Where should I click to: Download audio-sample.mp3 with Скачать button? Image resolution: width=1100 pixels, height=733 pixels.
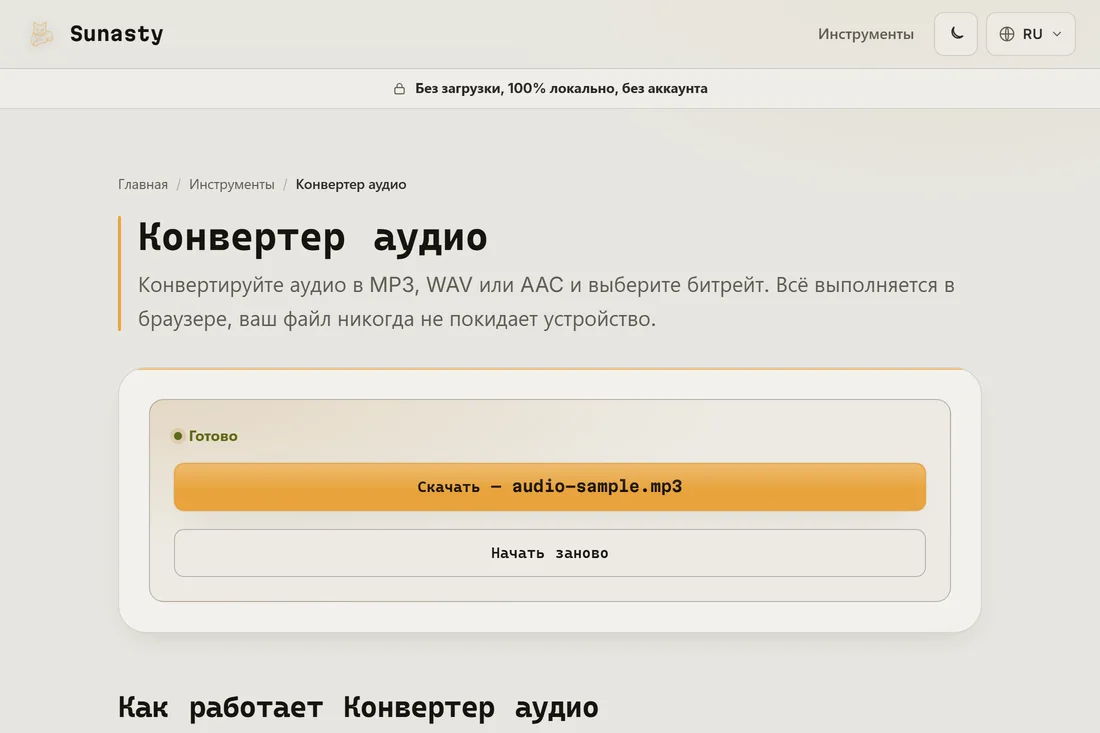click(550, 487)
